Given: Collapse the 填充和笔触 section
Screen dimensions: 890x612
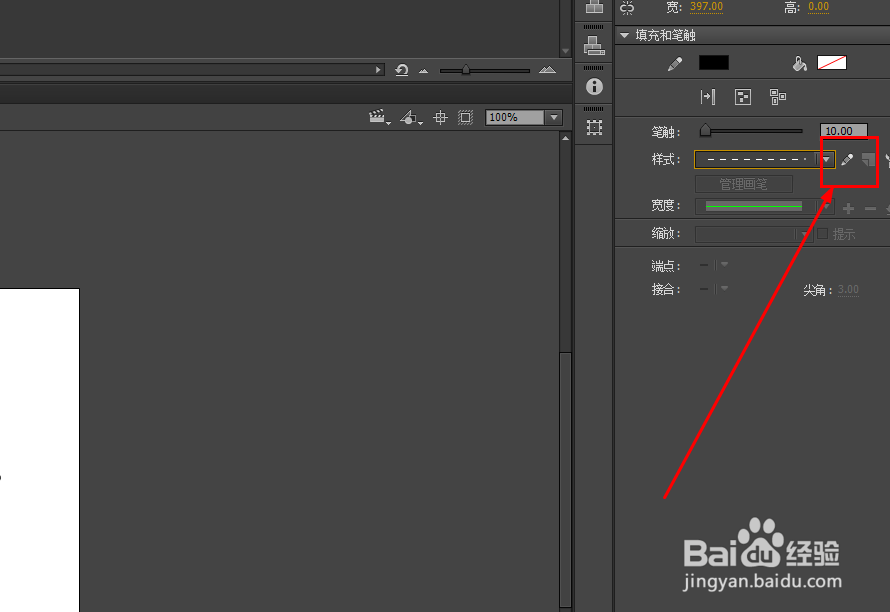Looking at the screenshot, I should 624,35.
